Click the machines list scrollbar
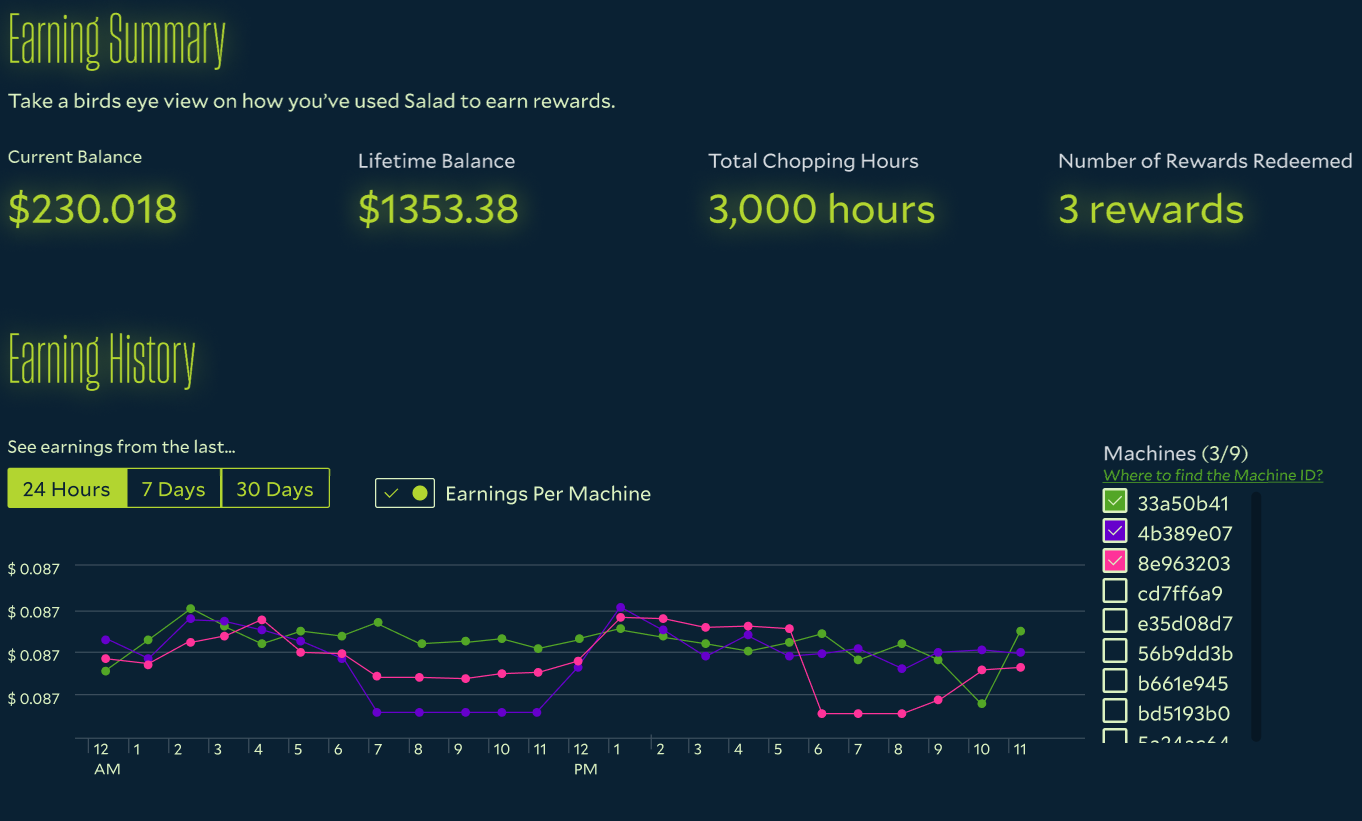The width and height of the screenshot is (1362, 821). [1256, 616]
